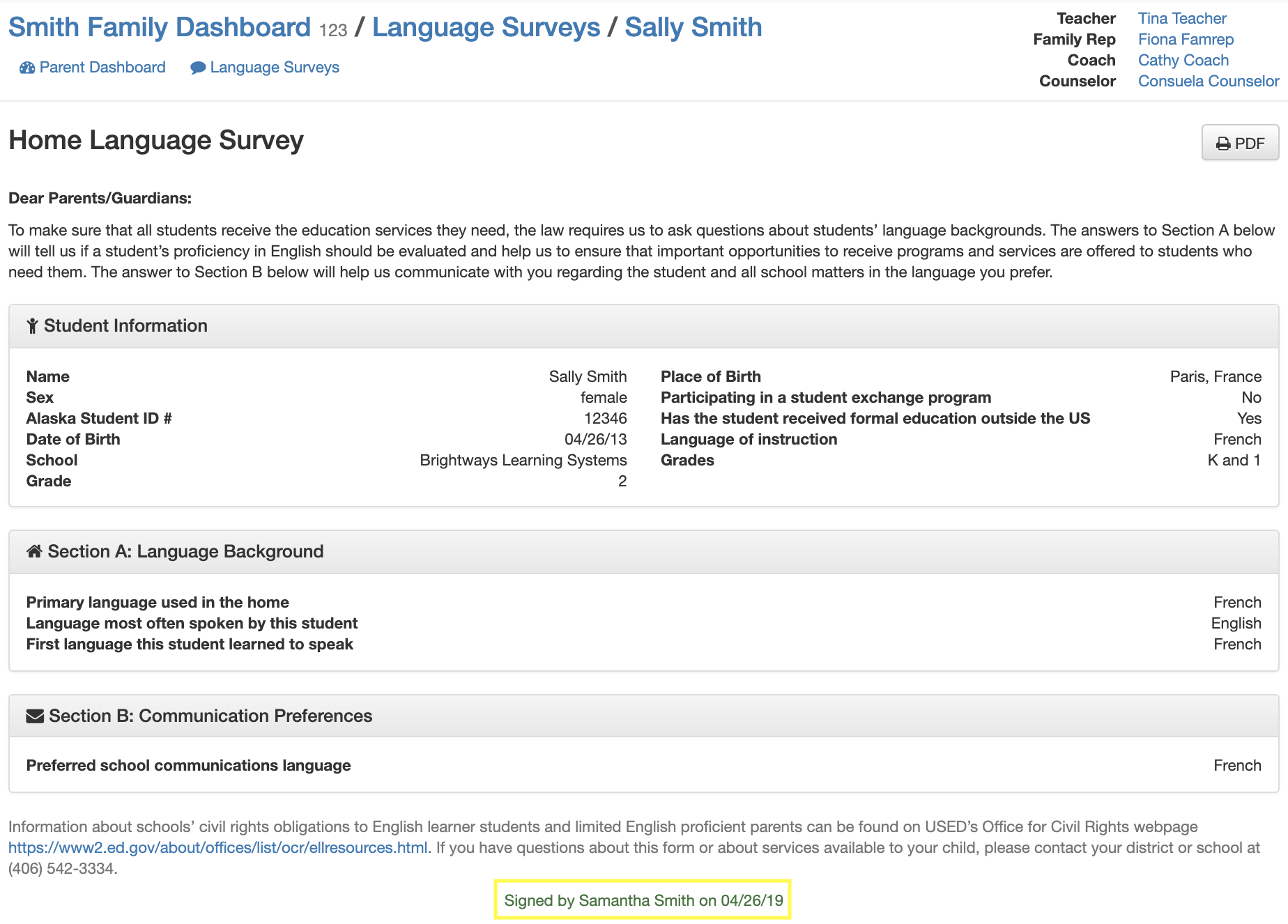Viewport: 1288px width, 924px height.
Task: Click the printer icon on PDF button
Action: pyautogui.click(x=1223, y=144)
